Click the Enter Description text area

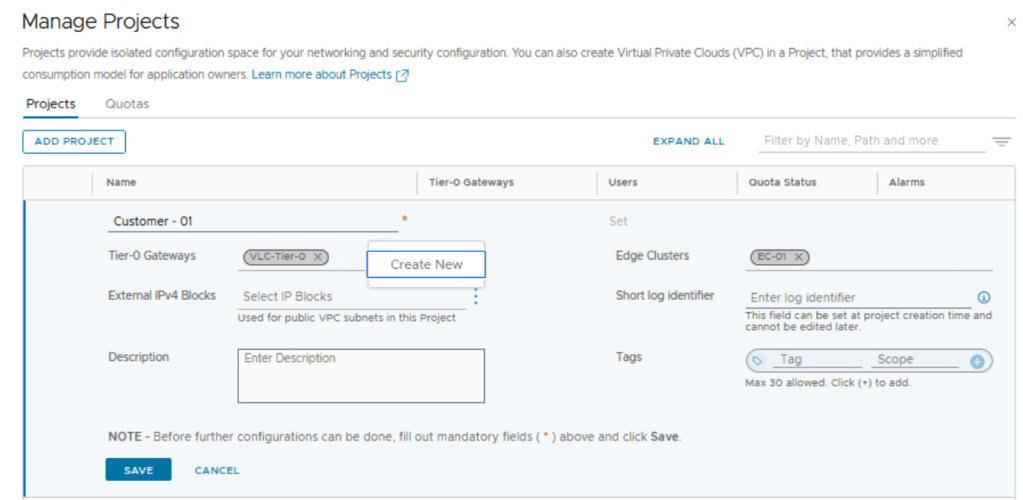tap(360, 376)
